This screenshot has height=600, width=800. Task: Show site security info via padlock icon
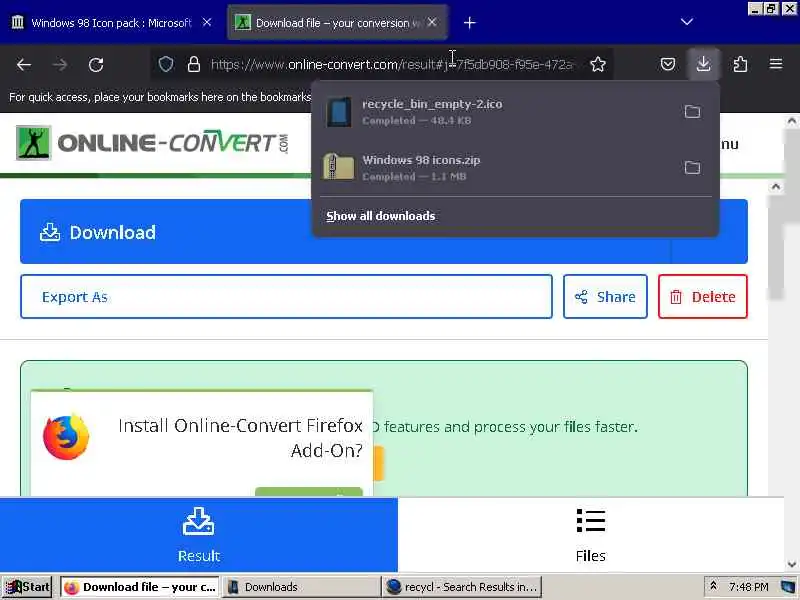click(x=194, y=64)
